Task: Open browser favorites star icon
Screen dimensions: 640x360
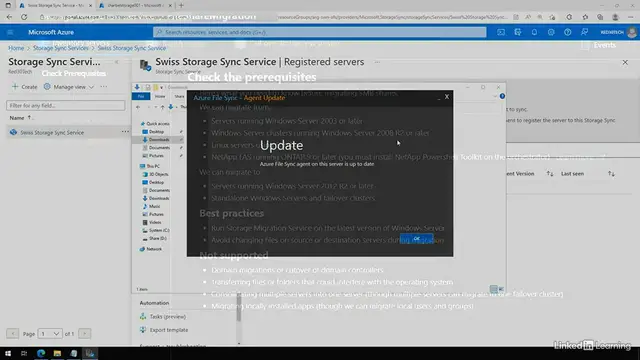Action: pos(585,17)
